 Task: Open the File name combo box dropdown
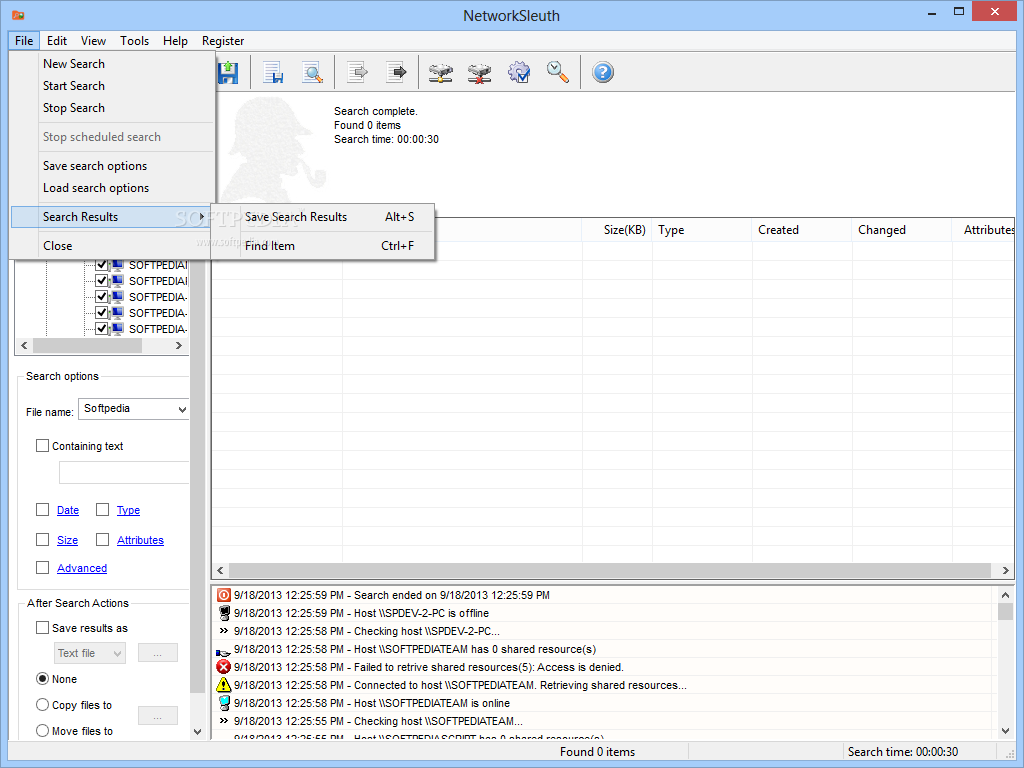[x=182, y=409]
